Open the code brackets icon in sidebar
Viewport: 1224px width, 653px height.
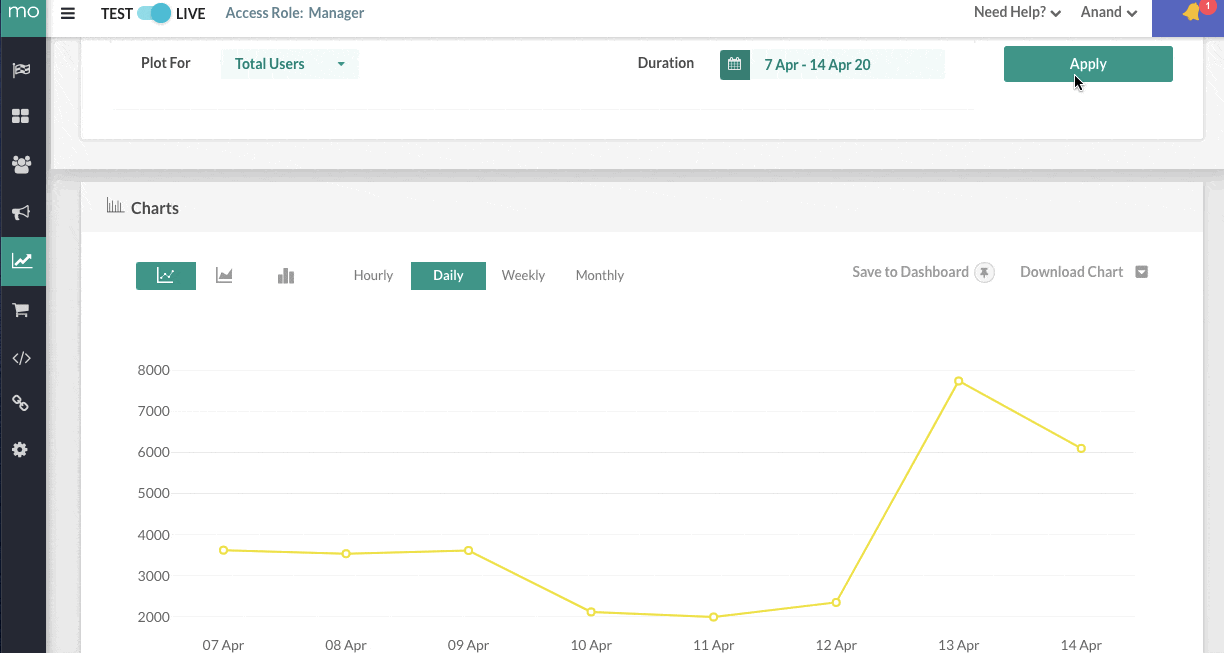coord(21,357)
